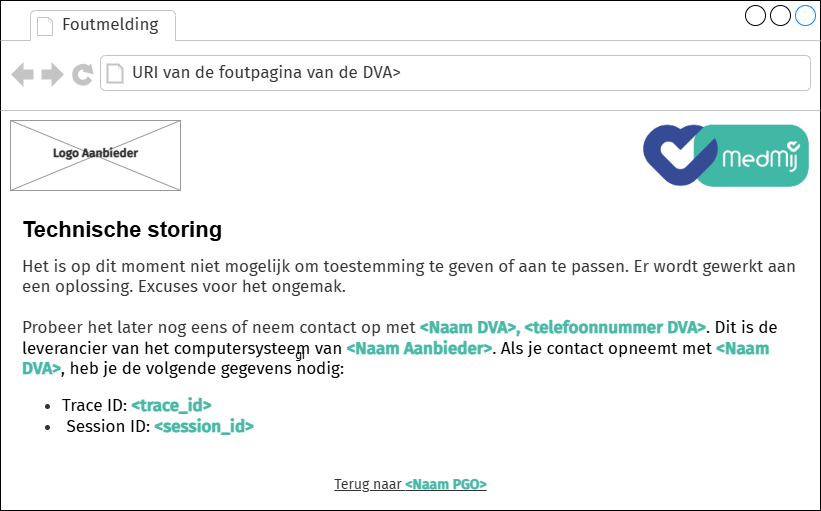
Task: Click the browser forward arrow
Action: coord(52,74)
